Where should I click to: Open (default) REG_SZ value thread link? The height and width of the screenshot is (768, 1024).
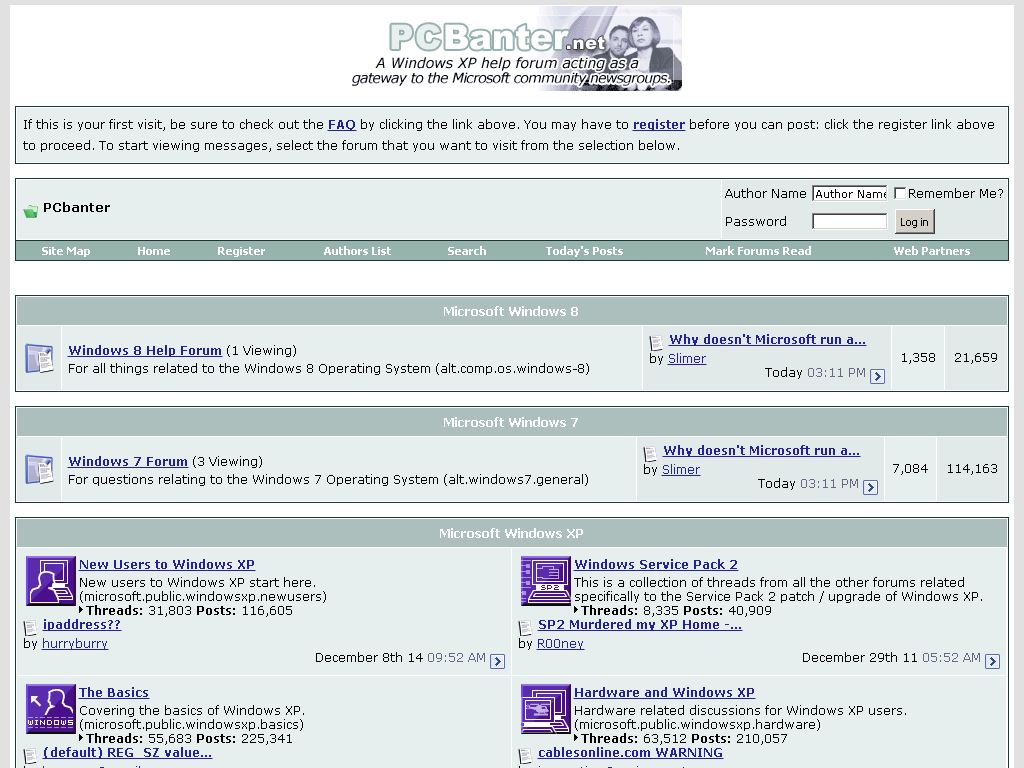point(127,752)
